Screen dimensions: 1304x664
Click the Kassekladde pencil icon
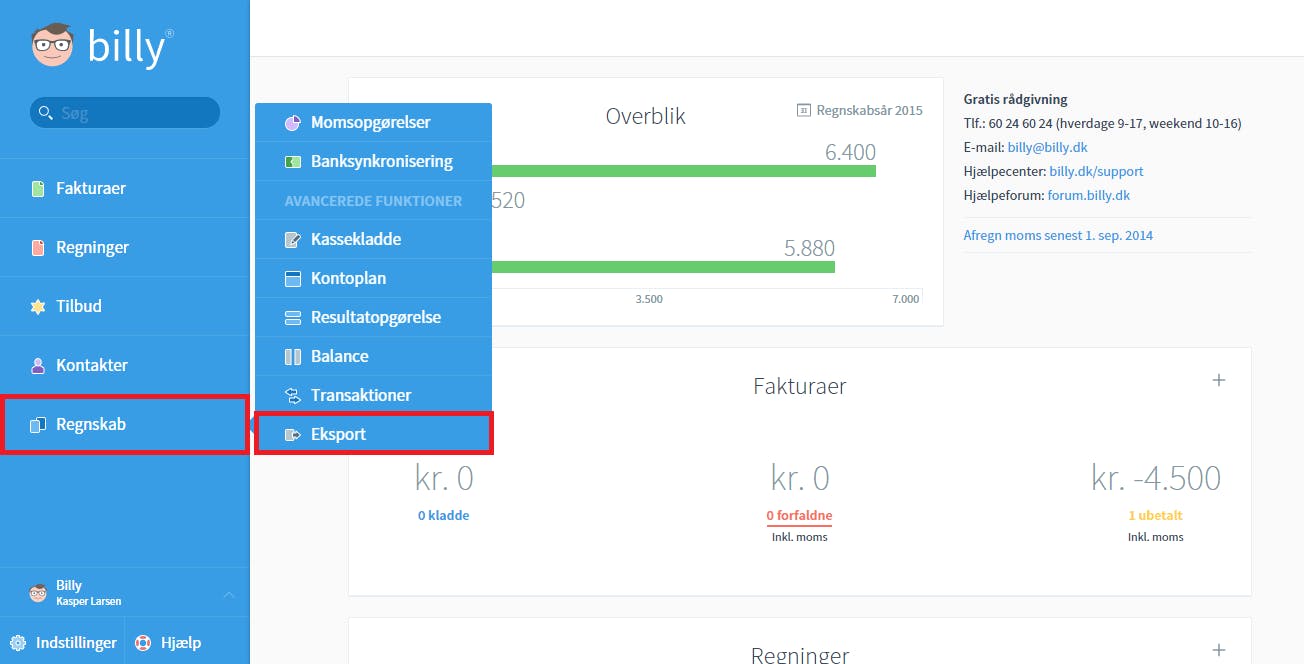click(x=293, y=240)
